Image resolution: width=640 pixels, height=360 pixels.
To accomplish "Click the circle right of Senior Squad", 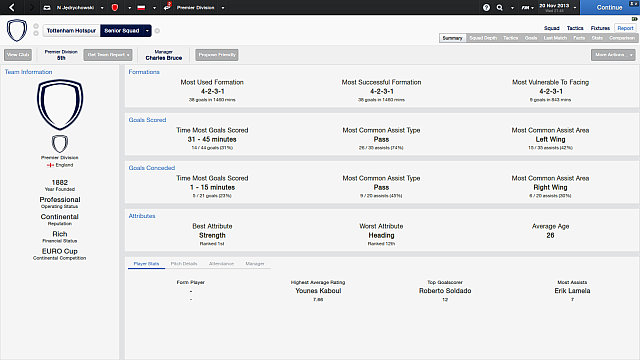I will click(157, 31).
